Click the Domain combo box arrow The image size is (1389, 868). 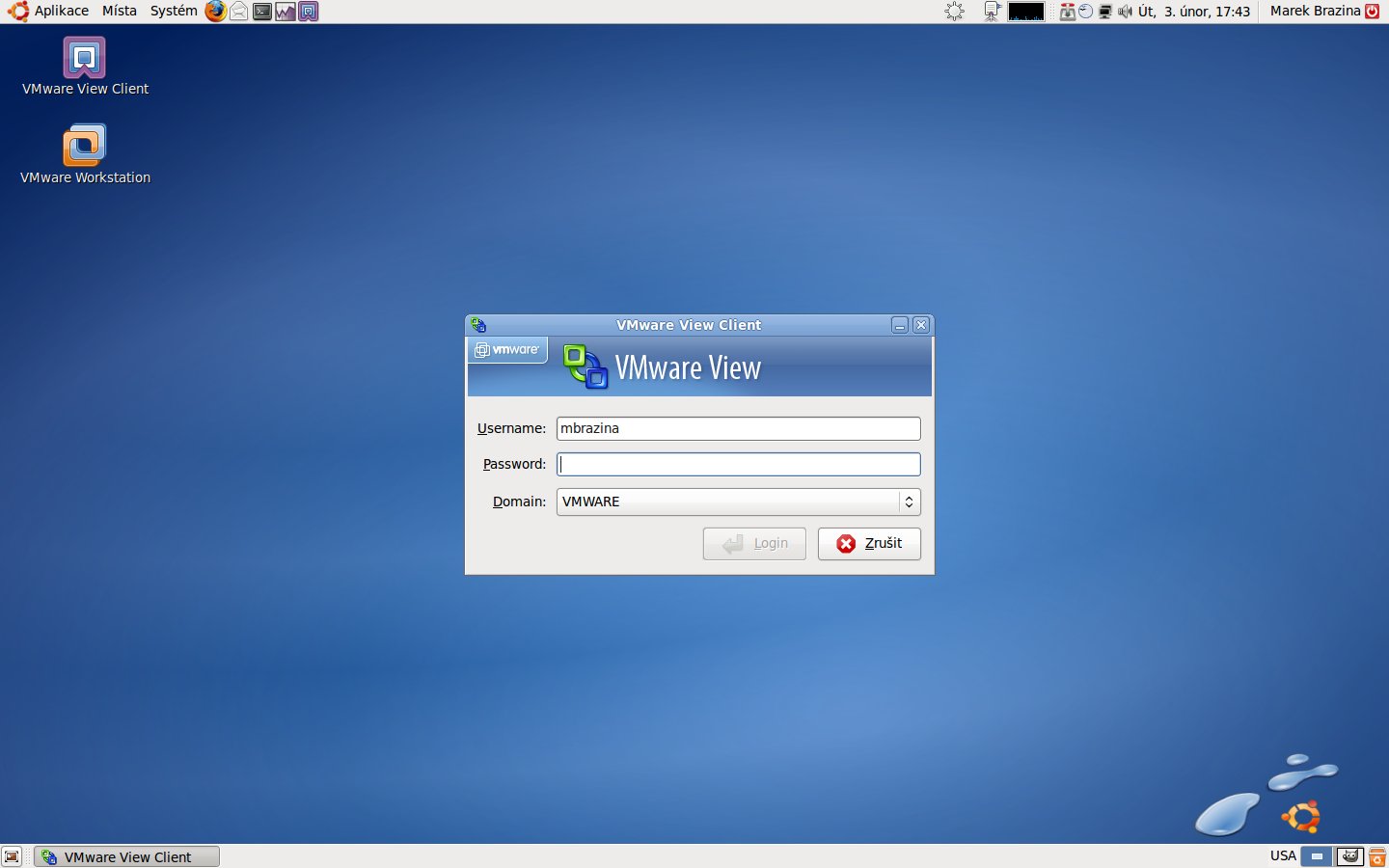tap(909, 502)
